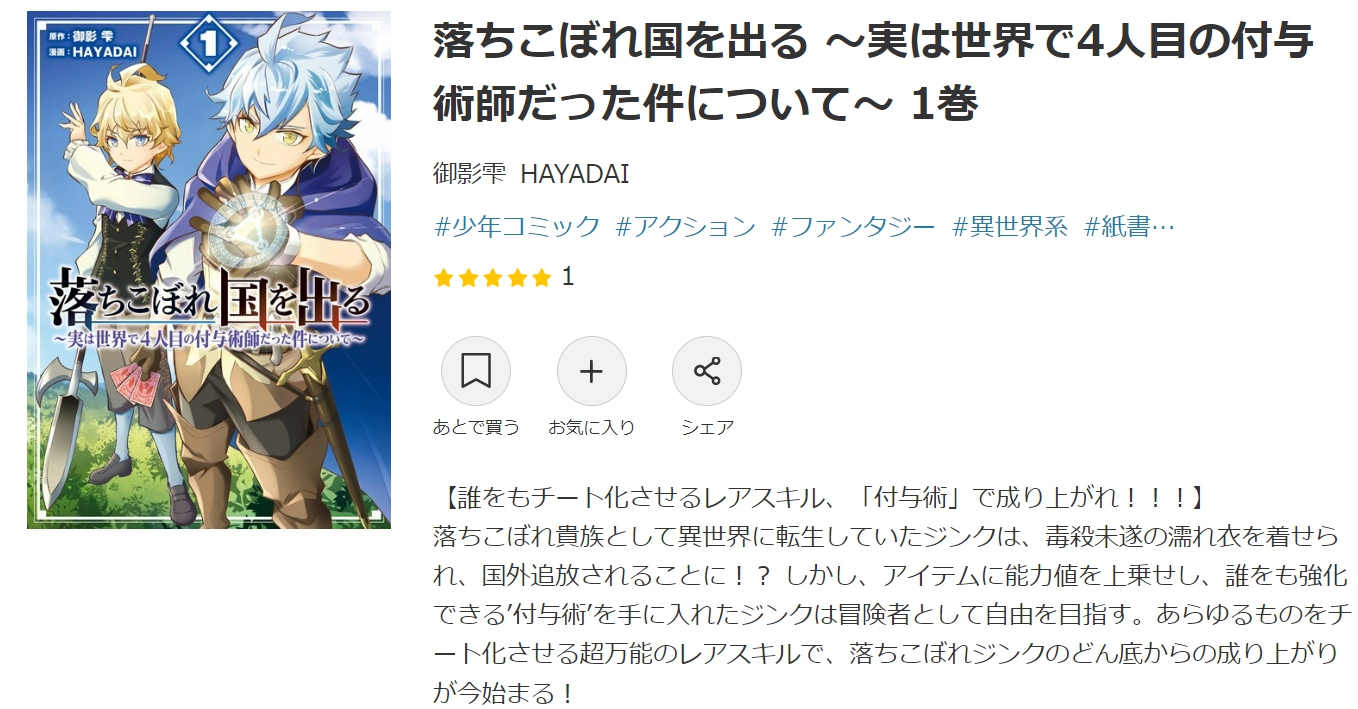Click the synopsis paragraph about ジンク

(x=893, y=613)
